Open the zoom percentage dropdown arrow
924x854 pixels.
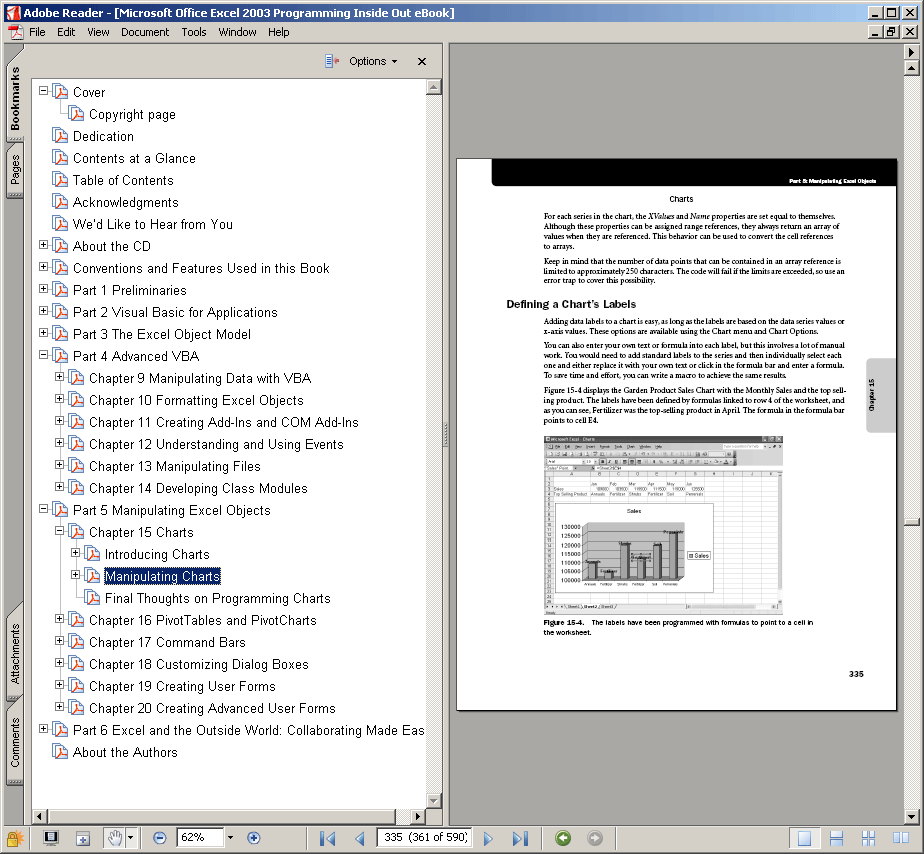[x=230, y=837]
